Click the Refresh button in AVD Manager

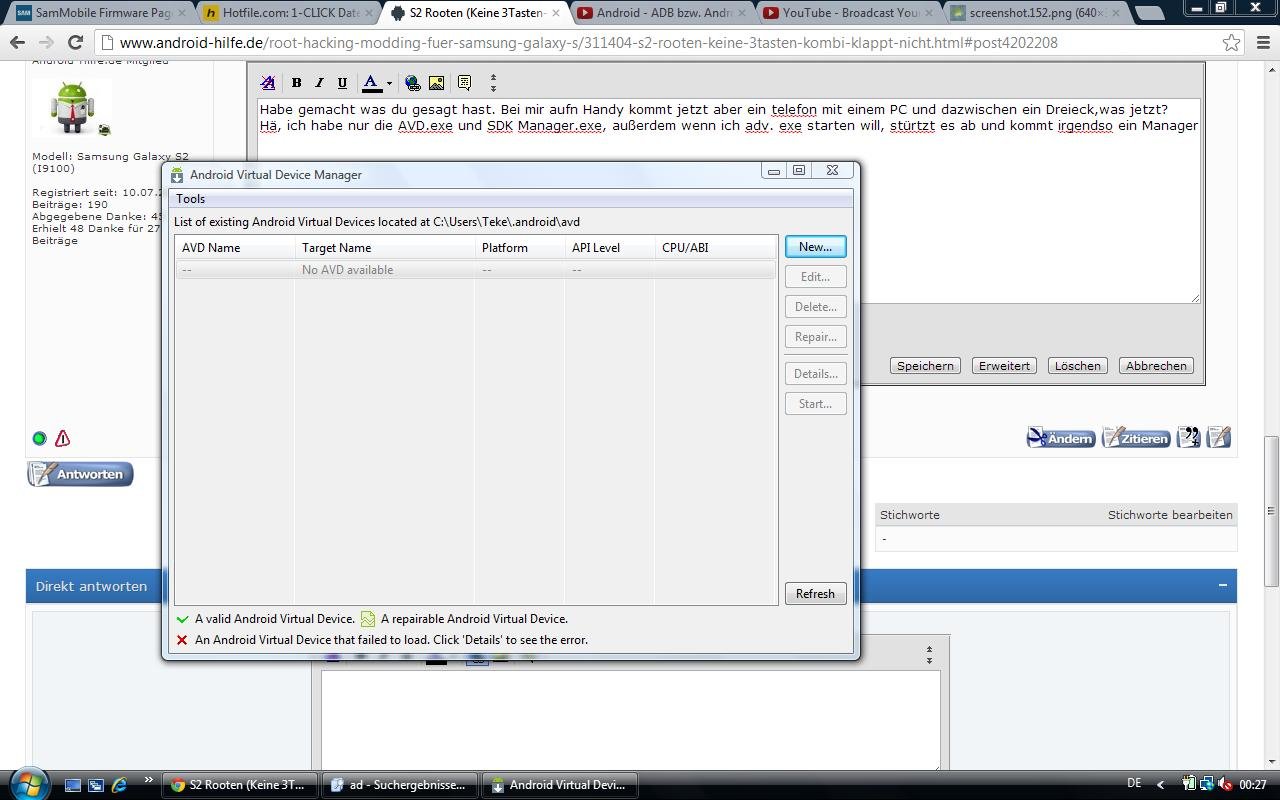[815, 594]
